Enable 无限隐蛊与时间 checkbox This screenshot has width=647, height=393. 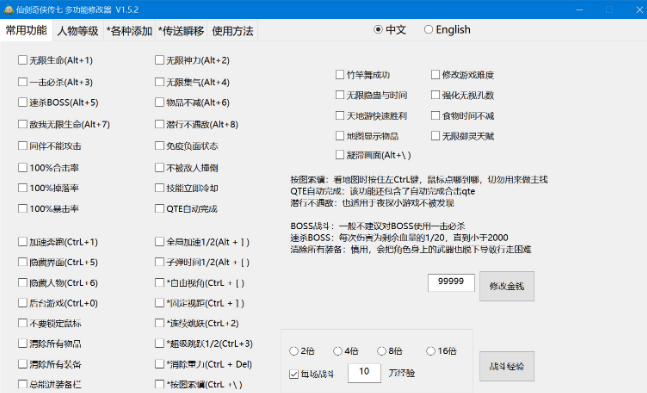(340, 95)
